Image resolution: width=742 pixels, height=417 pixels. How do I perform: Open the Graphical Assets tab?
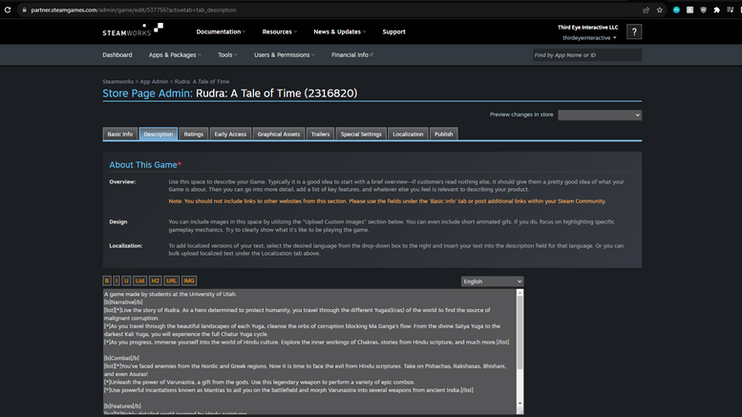coord(279,134)
